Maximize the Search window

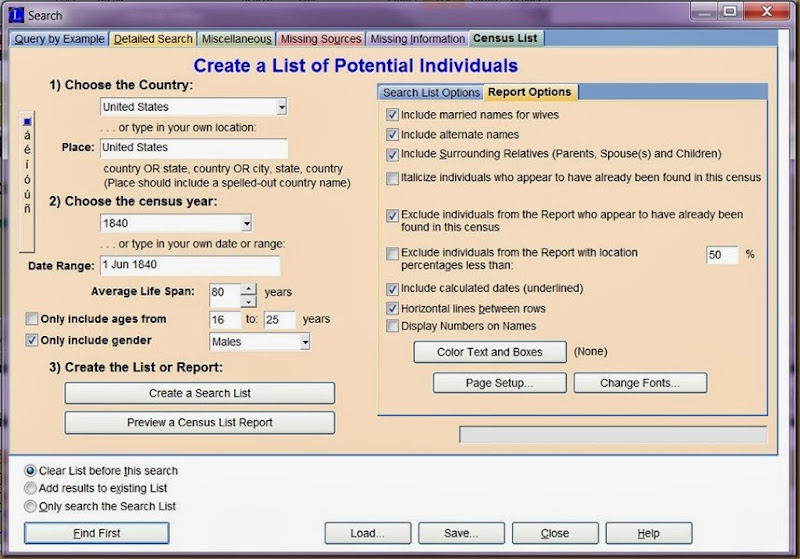tap(730, 11)
